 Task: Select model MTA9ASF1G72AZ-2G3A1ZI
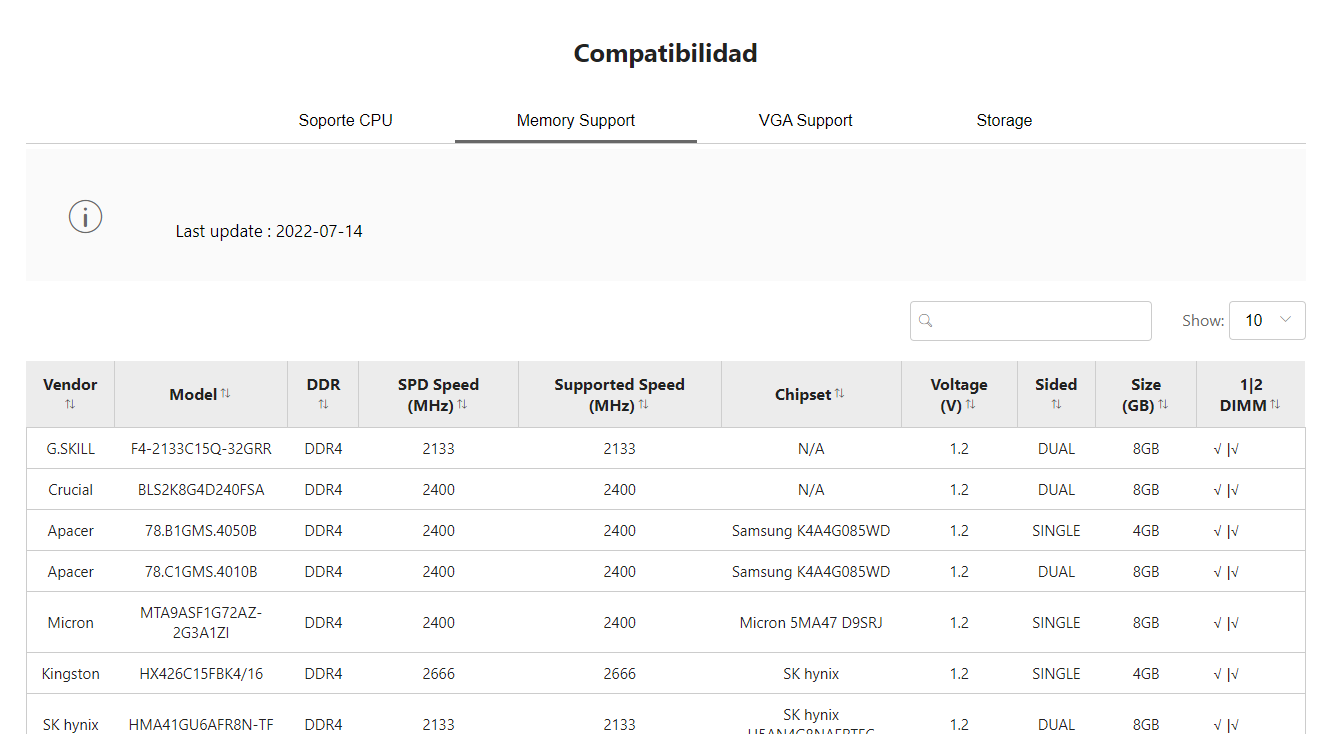[x=201, y=623]
